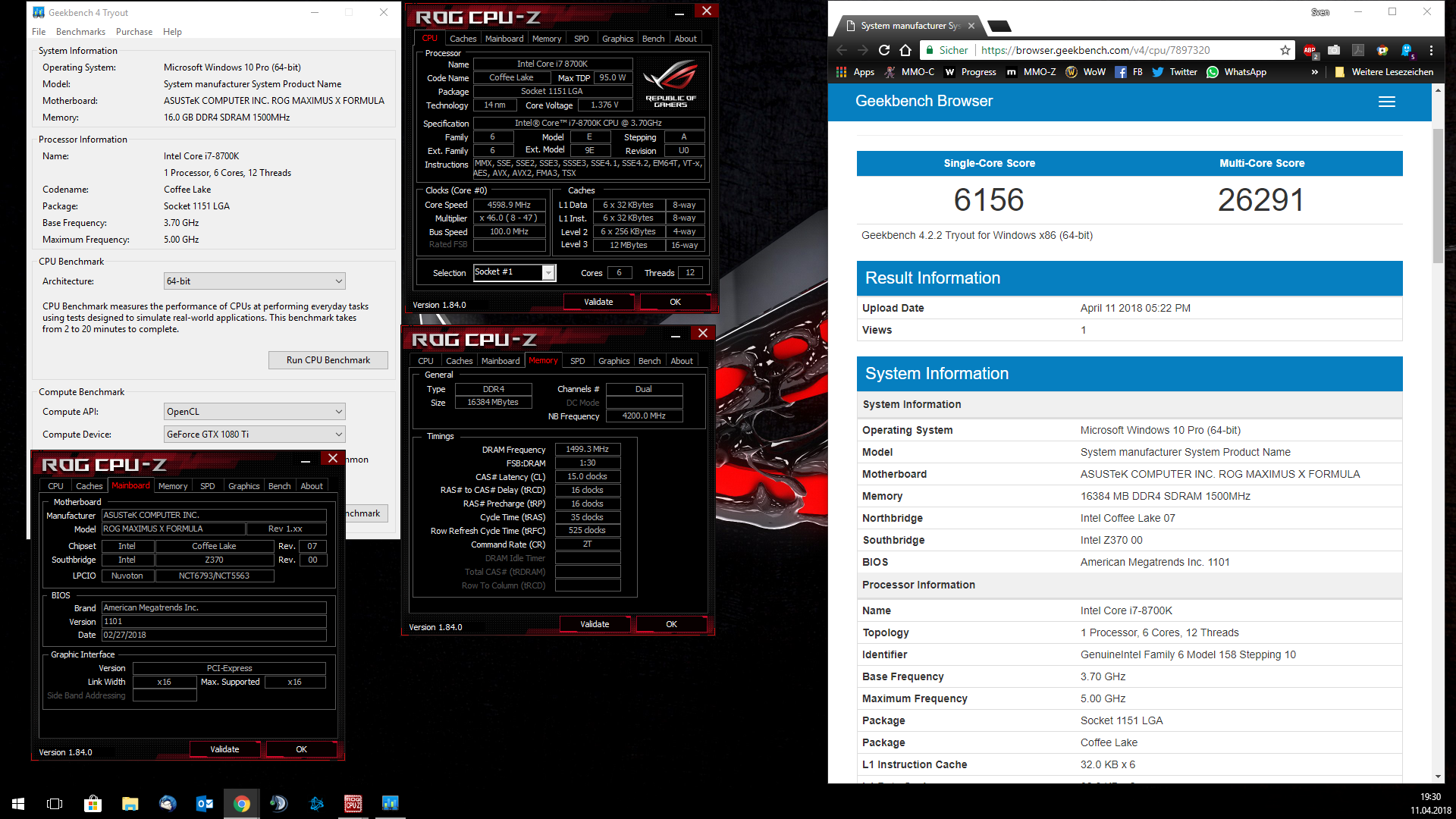
Task: Open Graphics tab in middle CPU-Z Memory window
Action: pos(613,361)
